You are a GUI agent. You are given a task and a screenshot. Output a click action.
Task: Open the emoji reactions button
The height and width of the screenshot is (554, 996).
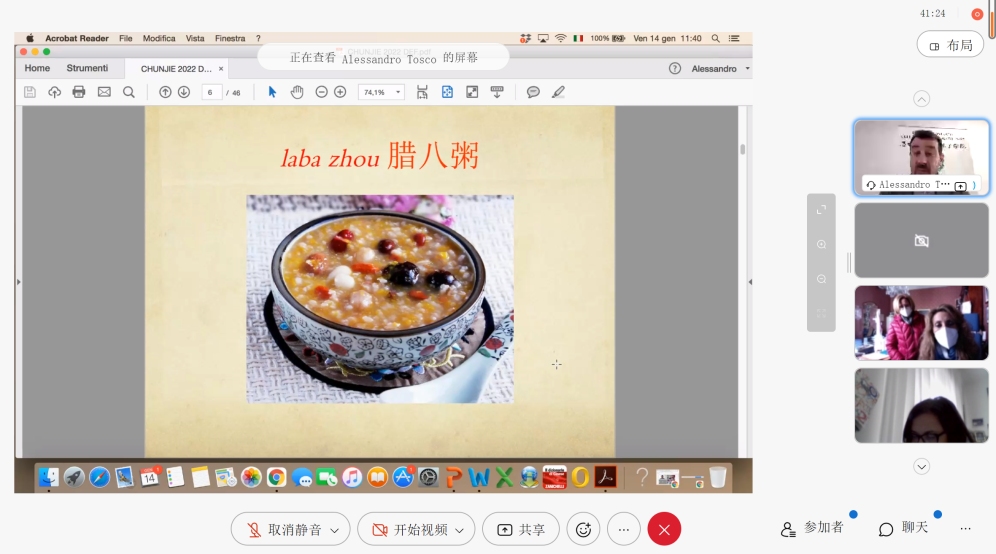[583, 529]
